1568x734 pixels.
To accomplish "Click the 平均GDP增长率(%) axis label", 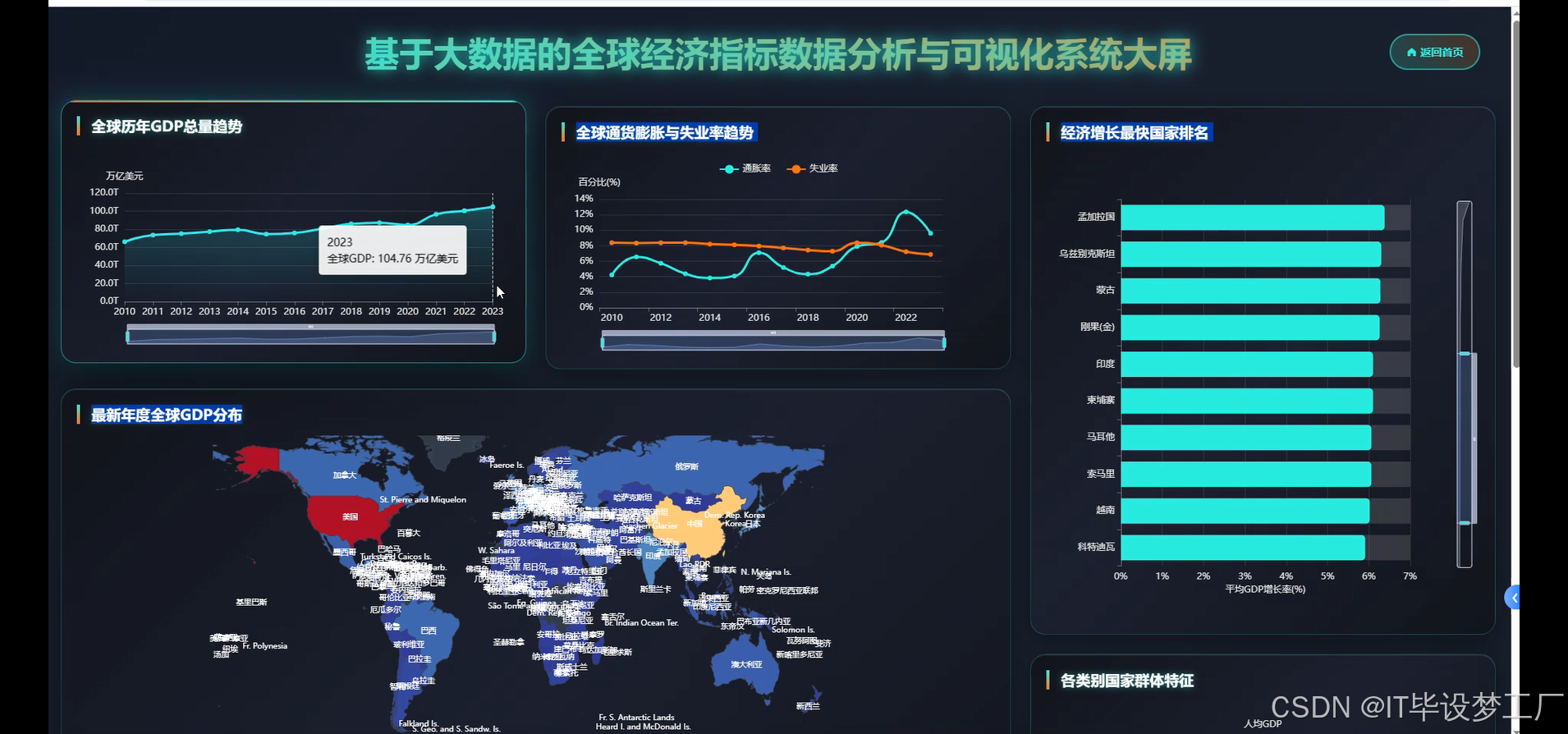I will (1265, 589).
